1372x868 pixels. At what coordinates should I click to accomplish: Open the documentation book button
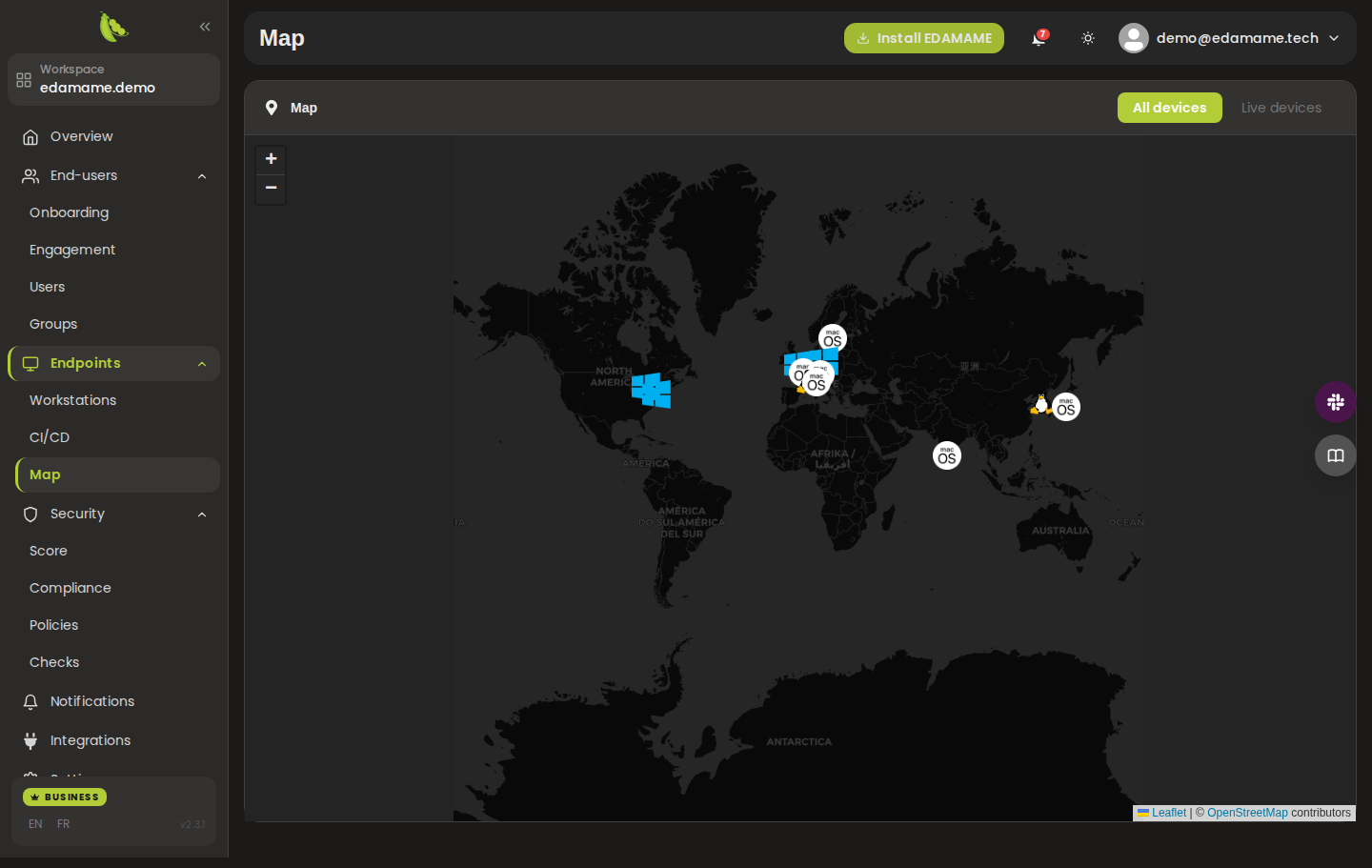click(1336, 455)
